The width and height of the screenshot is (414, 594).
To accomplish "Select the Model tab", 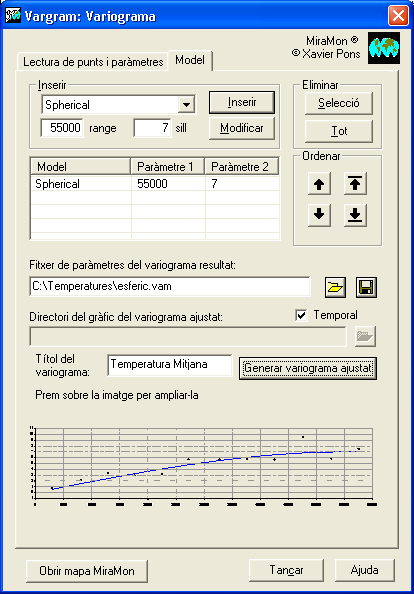I will (x=190, y=60).
